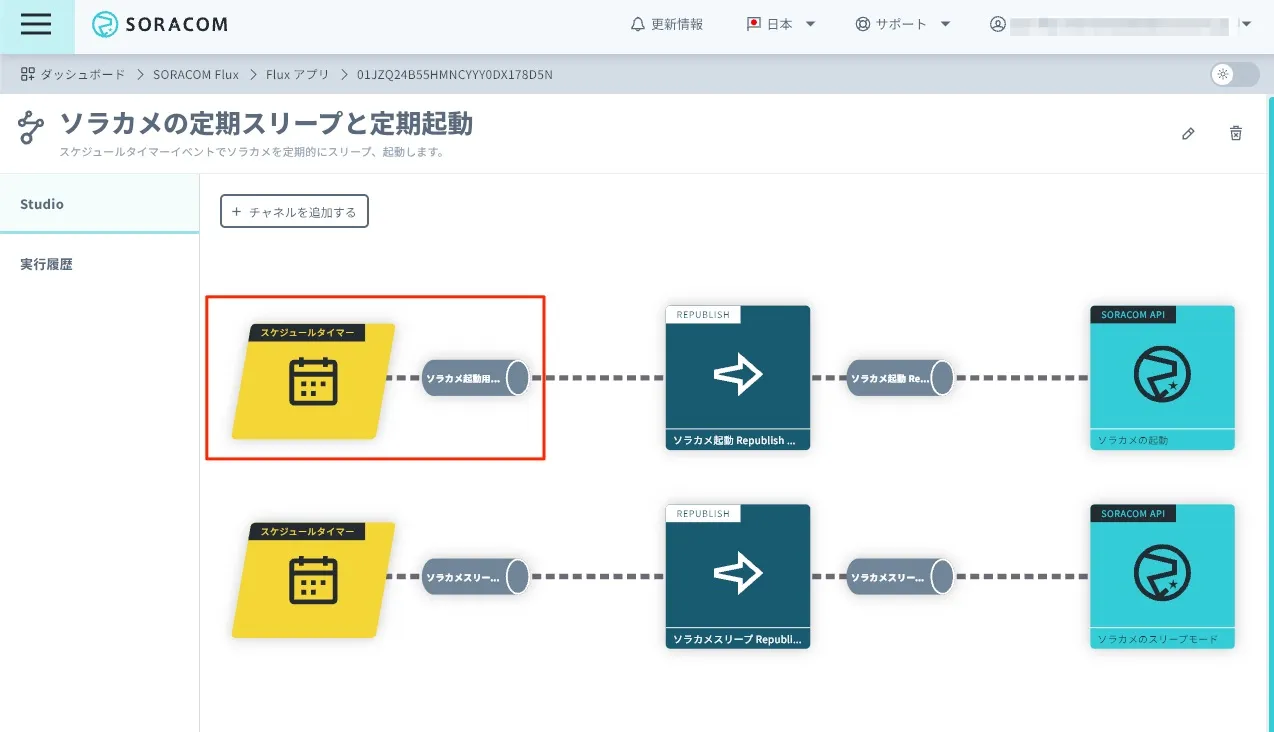Viewport: 1274px width, 732px height.
Task: Go to SORACOM Flux breadcrumb
Action: click(x=196, y=75)
